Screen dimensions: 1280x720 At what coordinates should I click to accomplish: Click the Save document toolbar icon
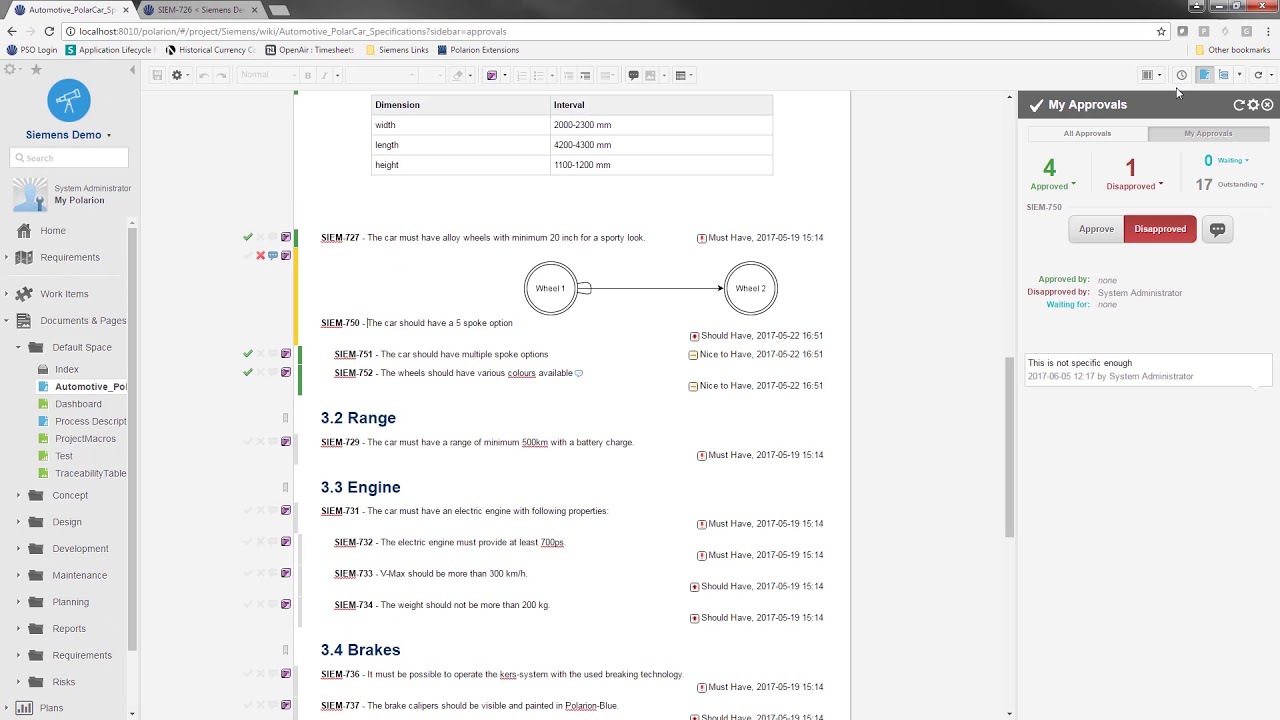point(157,75)
